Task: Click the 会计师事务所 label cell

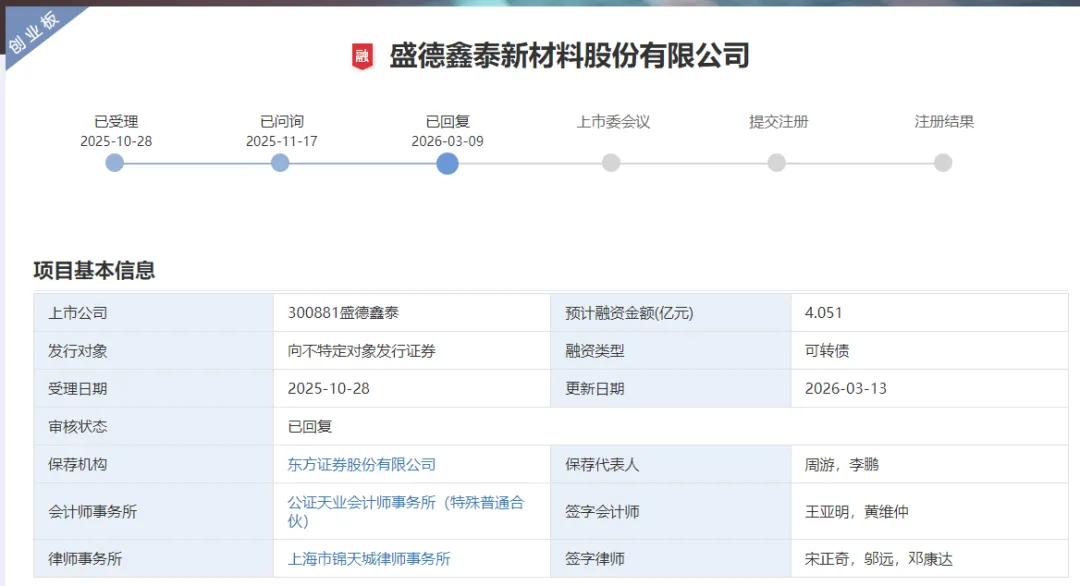Action: tap(154, 512)
